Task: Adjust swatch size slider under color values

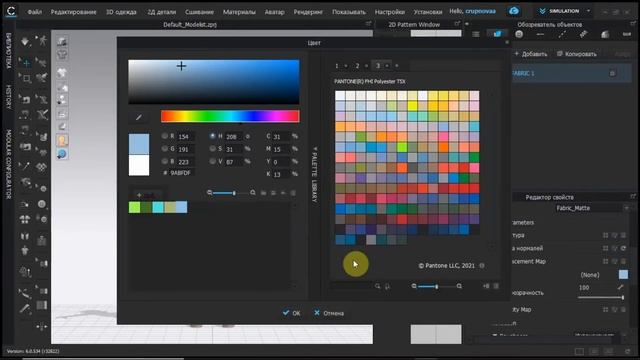Action: [x=224, y=193]
